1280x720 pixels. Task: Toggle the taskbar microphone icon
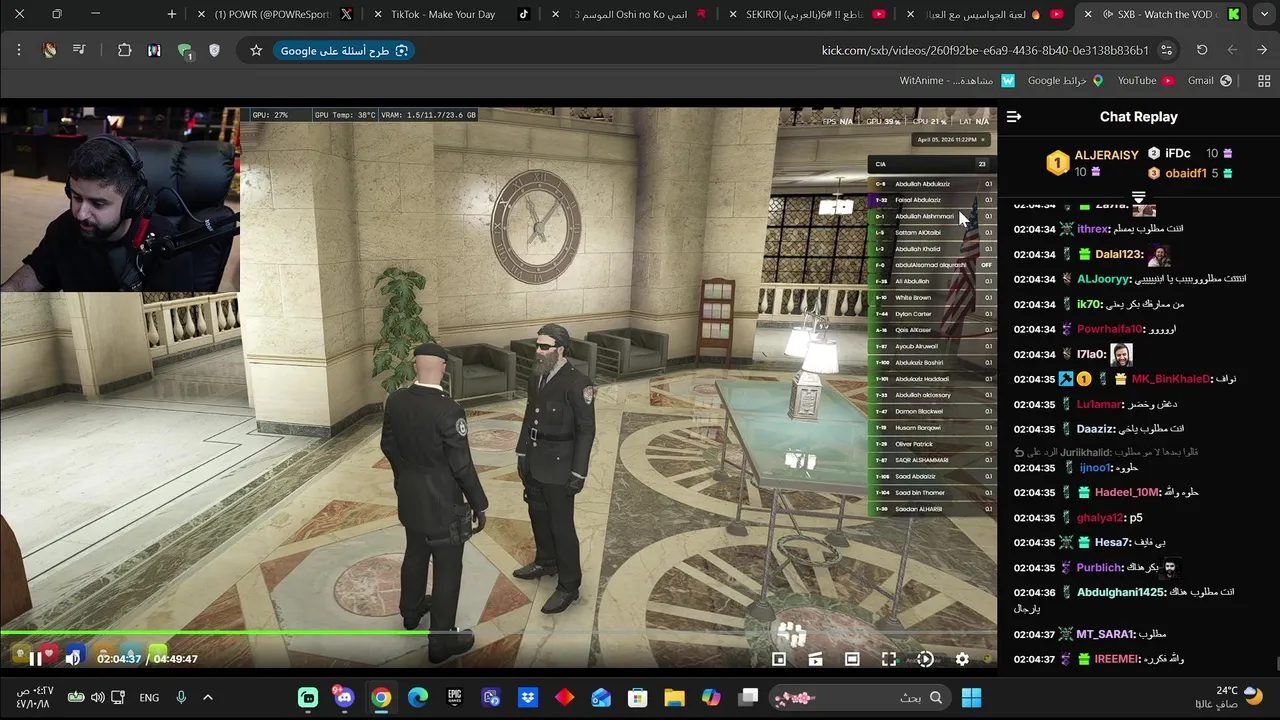pos(181,697)
